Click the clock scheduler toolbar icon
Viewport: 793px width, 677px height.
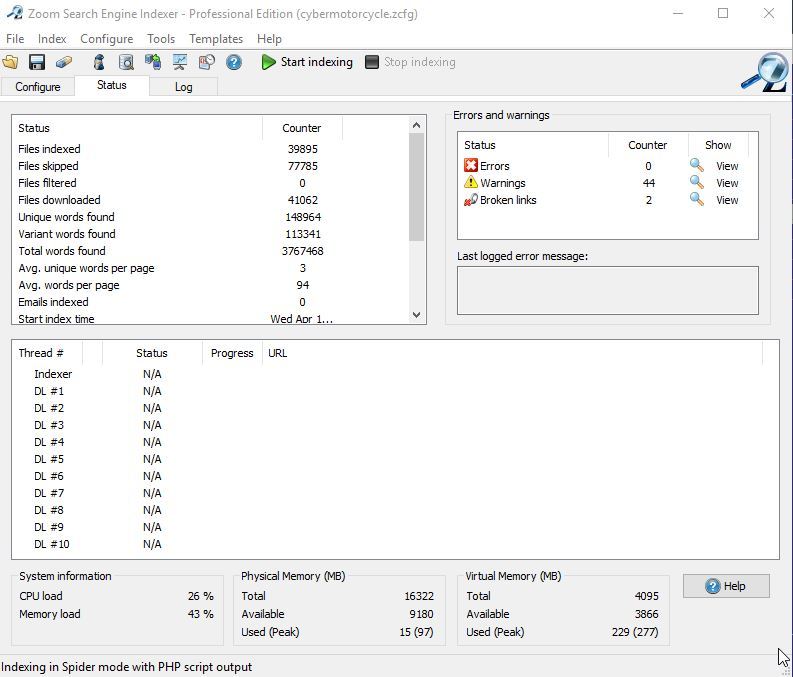[x=206, y=62]
